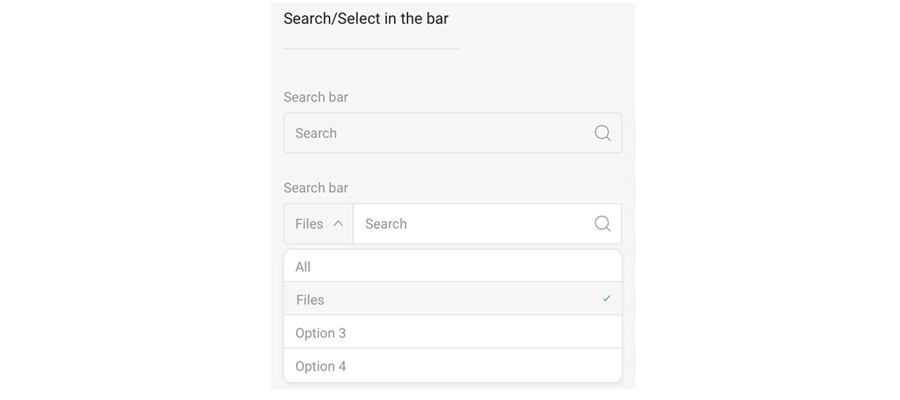
Task: Click the magnifier icon beside the Files filter
Action: click(x=602, y=224)
